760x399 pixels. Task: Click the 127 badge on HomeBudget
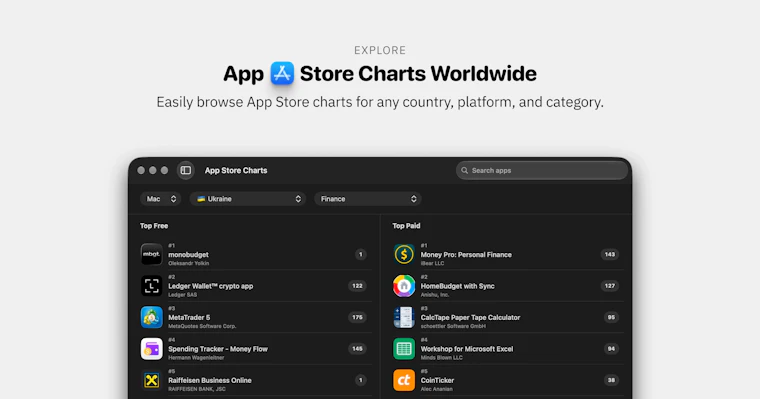pyautogui.click(x=610, y=286)
